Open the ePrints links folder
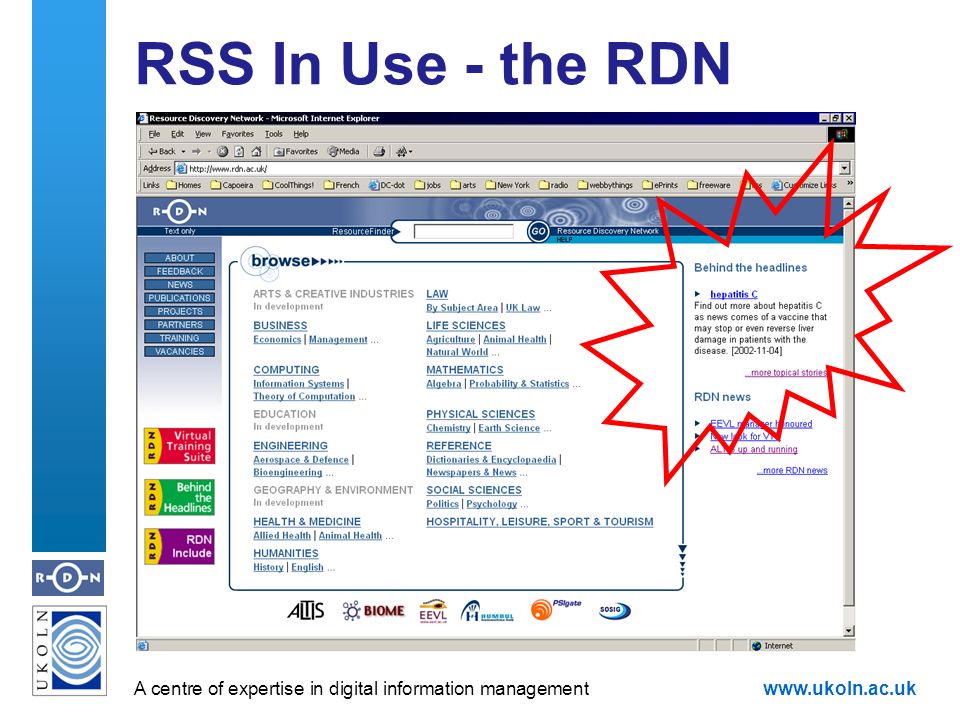 pos(660,185)
